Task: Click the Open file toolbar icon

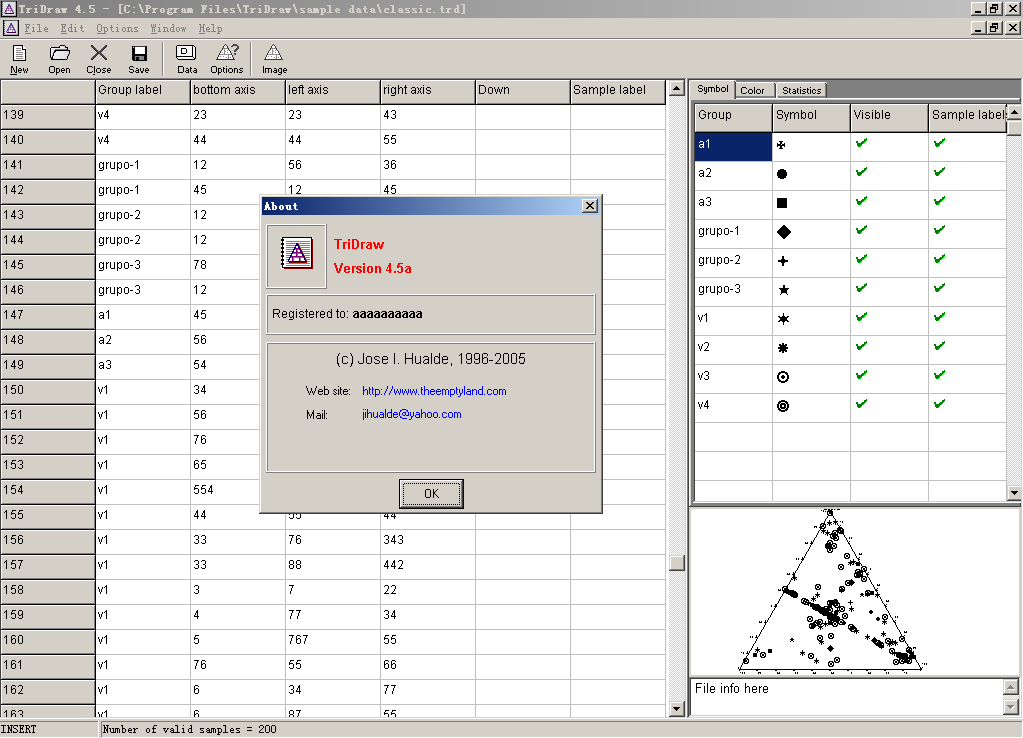Action: click(x=59, y=59)
